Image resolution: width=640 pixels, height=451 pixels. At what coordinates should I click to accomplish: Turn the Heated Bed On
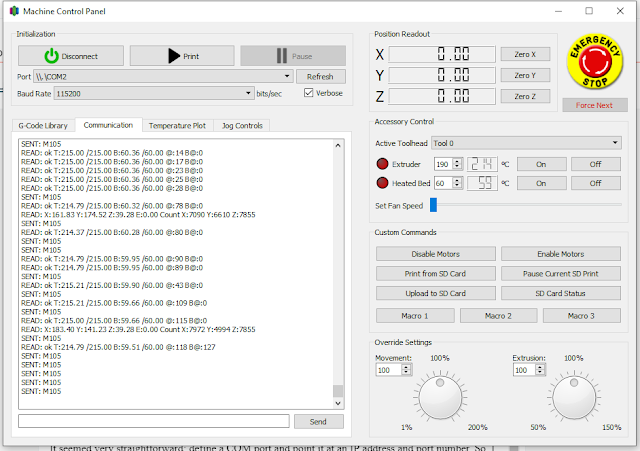[542, 183]
